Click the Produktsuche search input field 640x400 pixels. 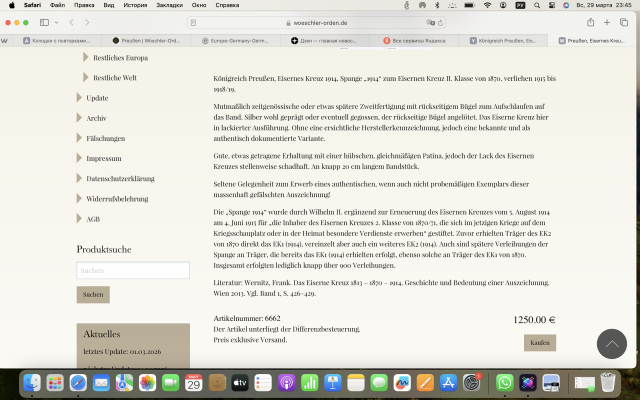point(133,271)
